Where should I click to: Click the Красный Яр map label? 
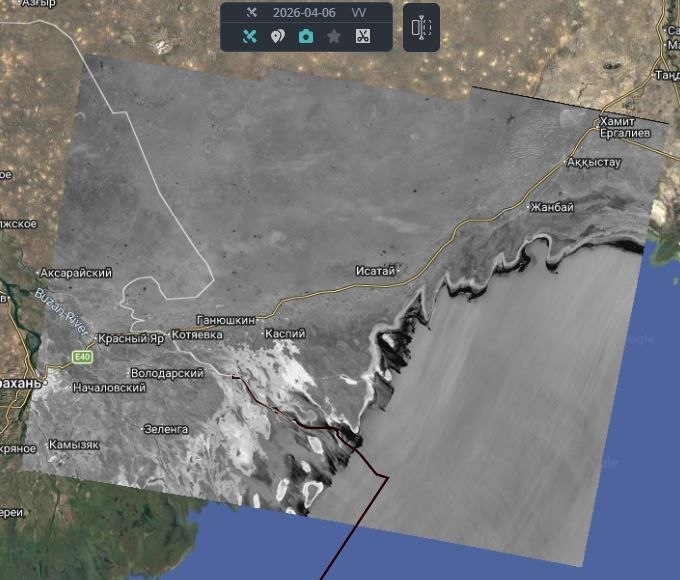pyautogui.click(x=131, y=338)
